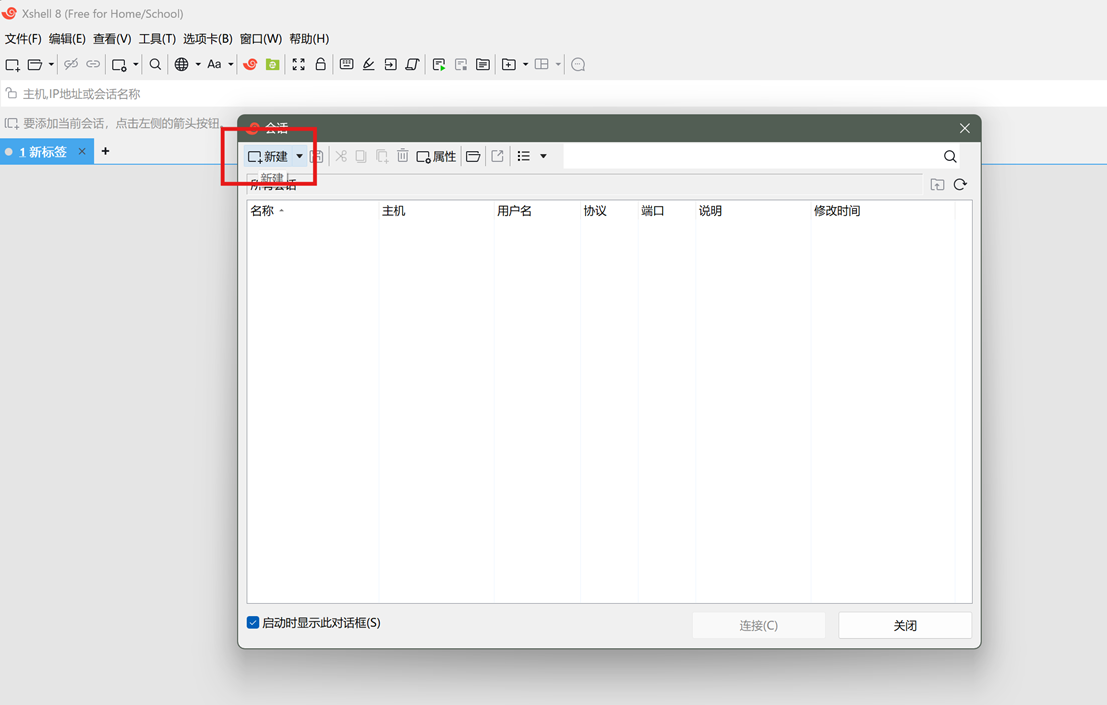The height and width of the screenshot is (705, 1107).
Task: Click the go up folder icon in dialog
Action: tap(938, 185)
